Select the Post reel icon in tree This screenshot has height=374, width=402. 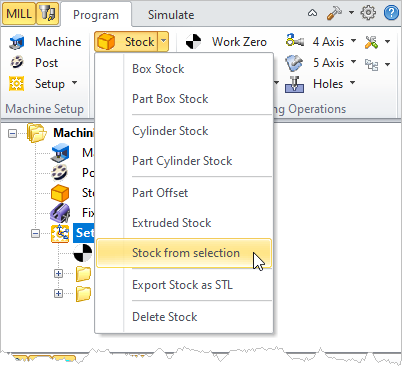pyautogui.click(x=60, y=173)
